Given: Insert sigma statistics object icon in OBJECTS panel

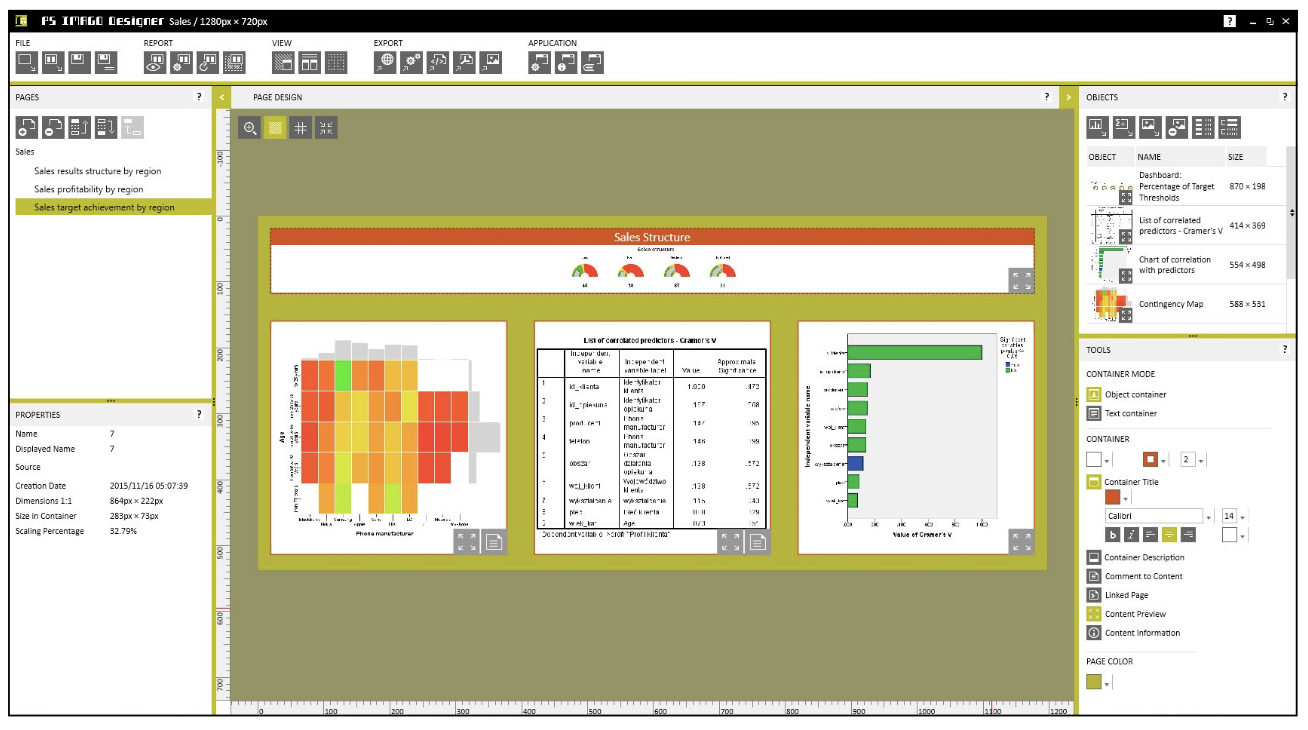Looking at the screenshot, I should pyautogui.click(x=1124, y=127).
